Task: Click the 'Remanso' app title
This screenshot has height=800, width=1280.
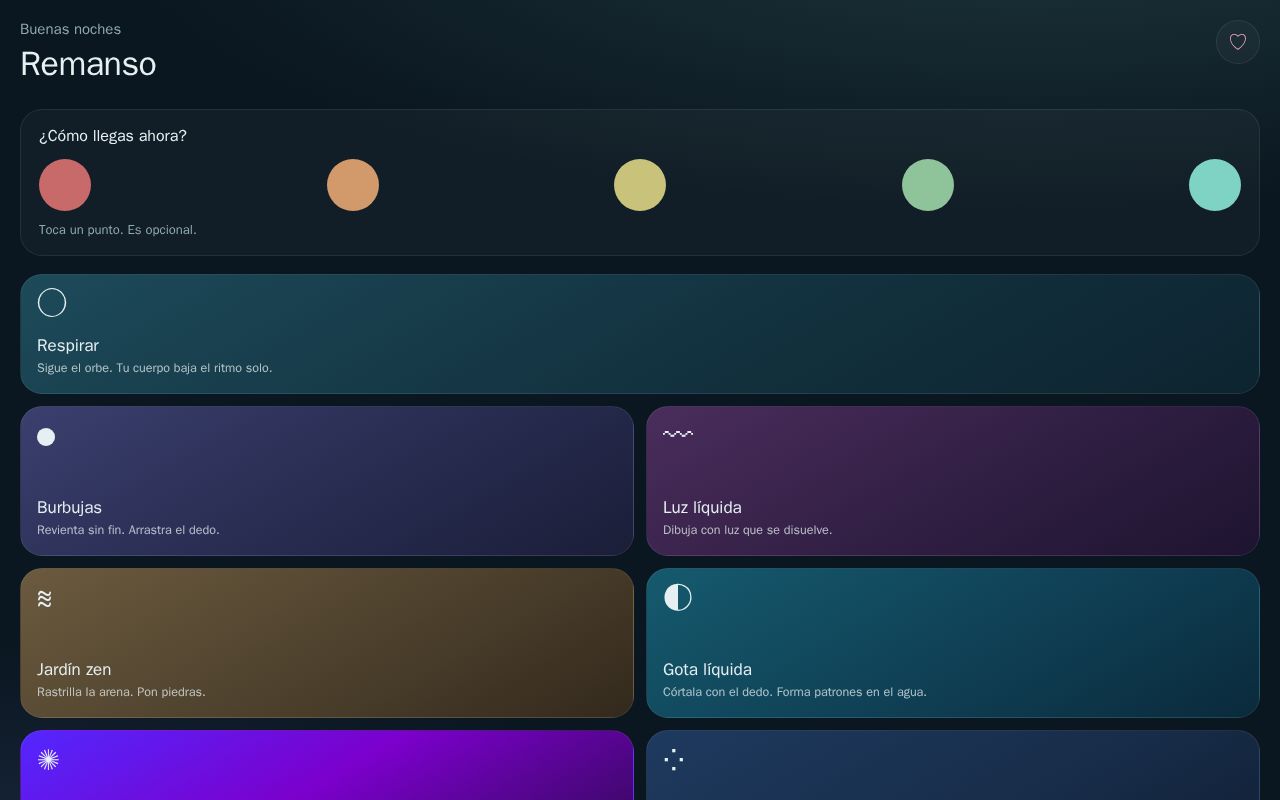Action: tap(88, 64)
